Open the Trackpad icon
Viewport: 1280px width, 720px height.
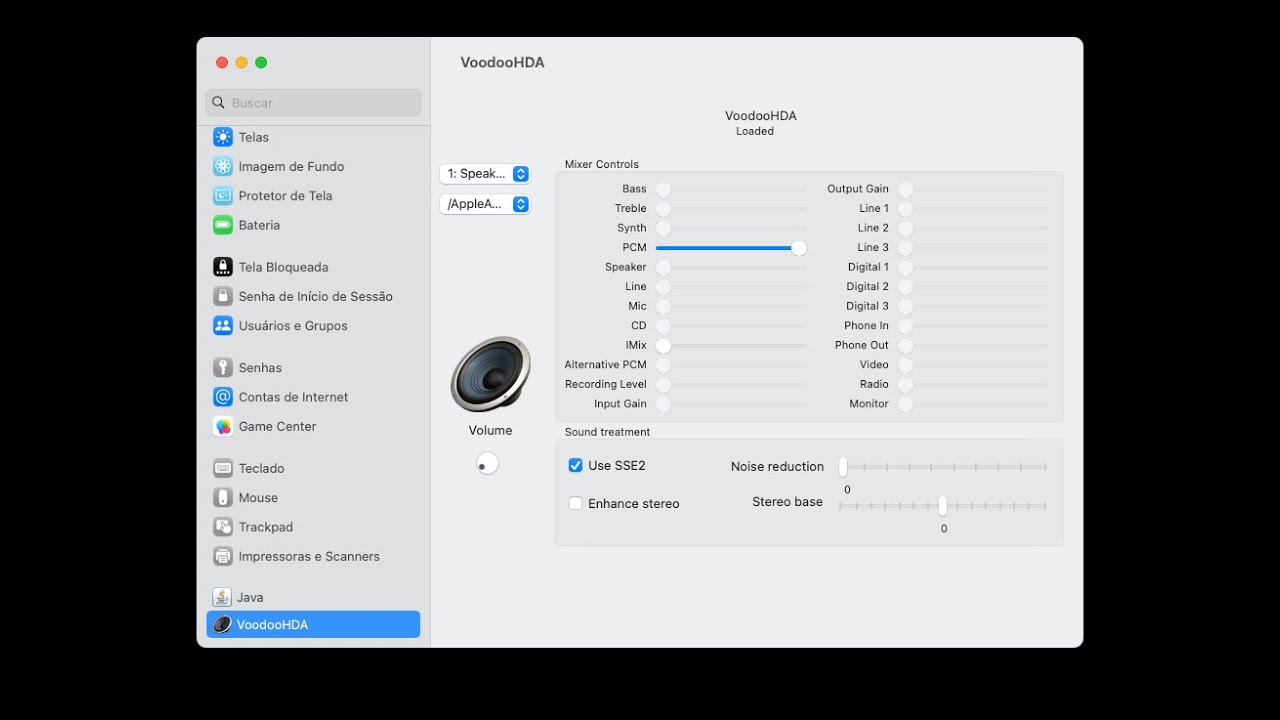click(223, 527)
